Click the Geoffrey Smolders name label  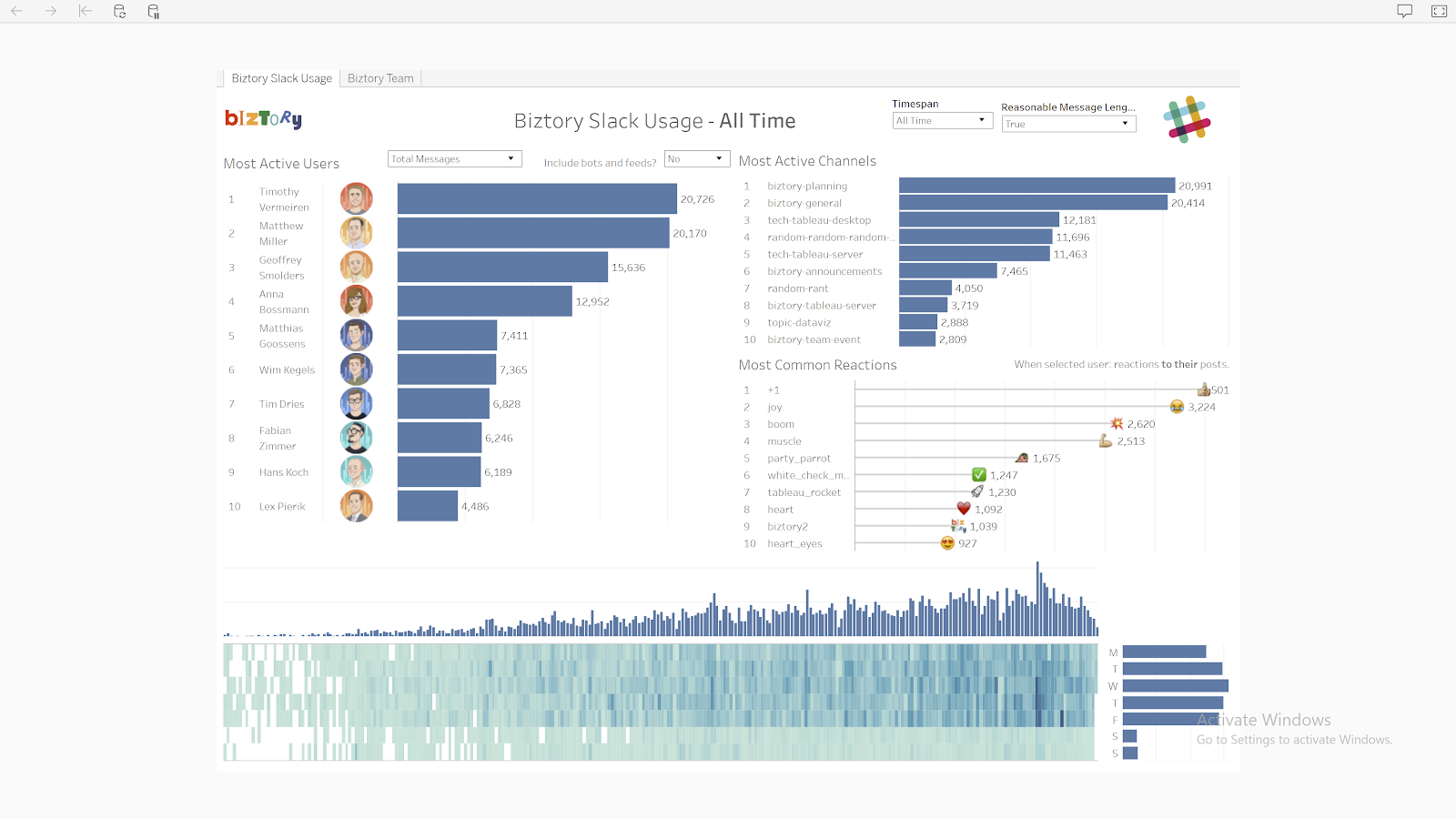[x=281, y=268]
